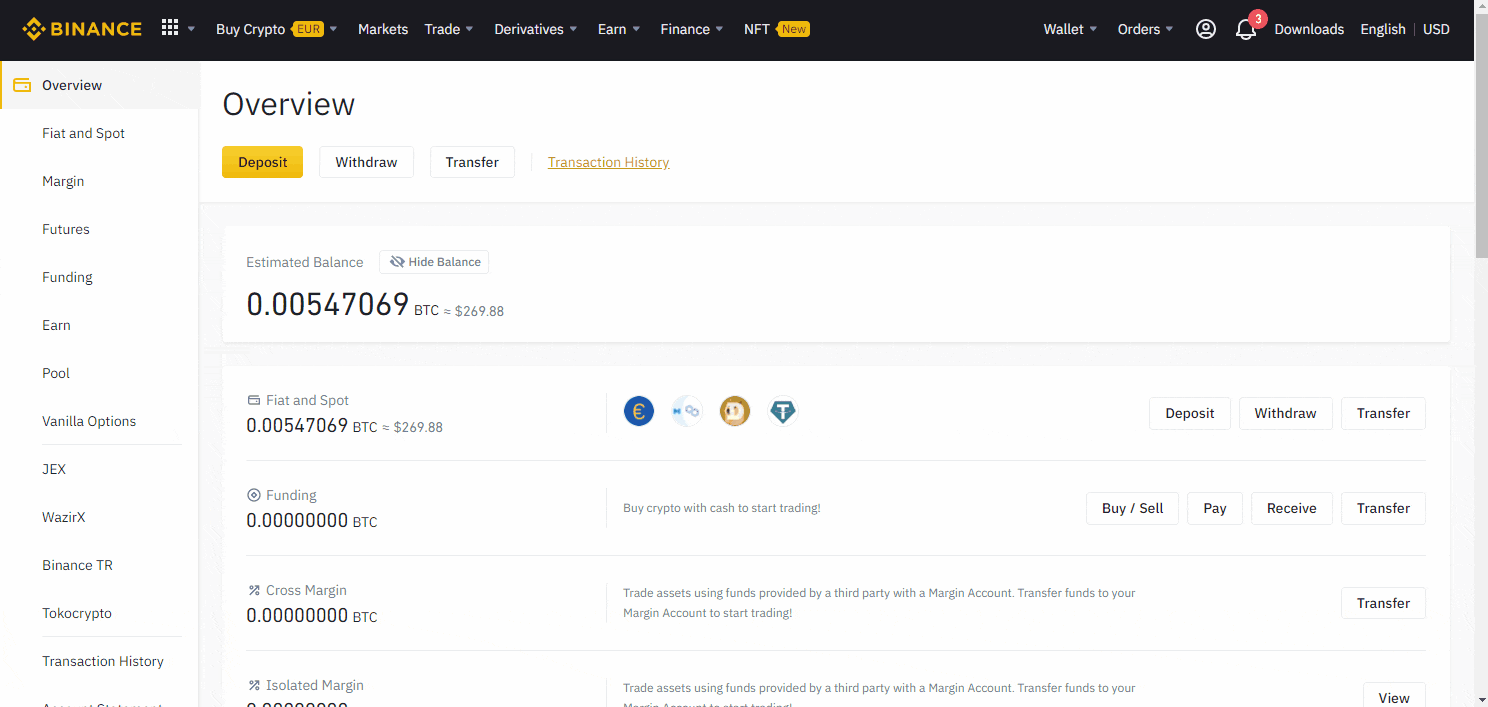Click the Withdraw button under Overview
Viewport: 1488px width, 707px height.
pyautogui.click(x=366, y=162)
